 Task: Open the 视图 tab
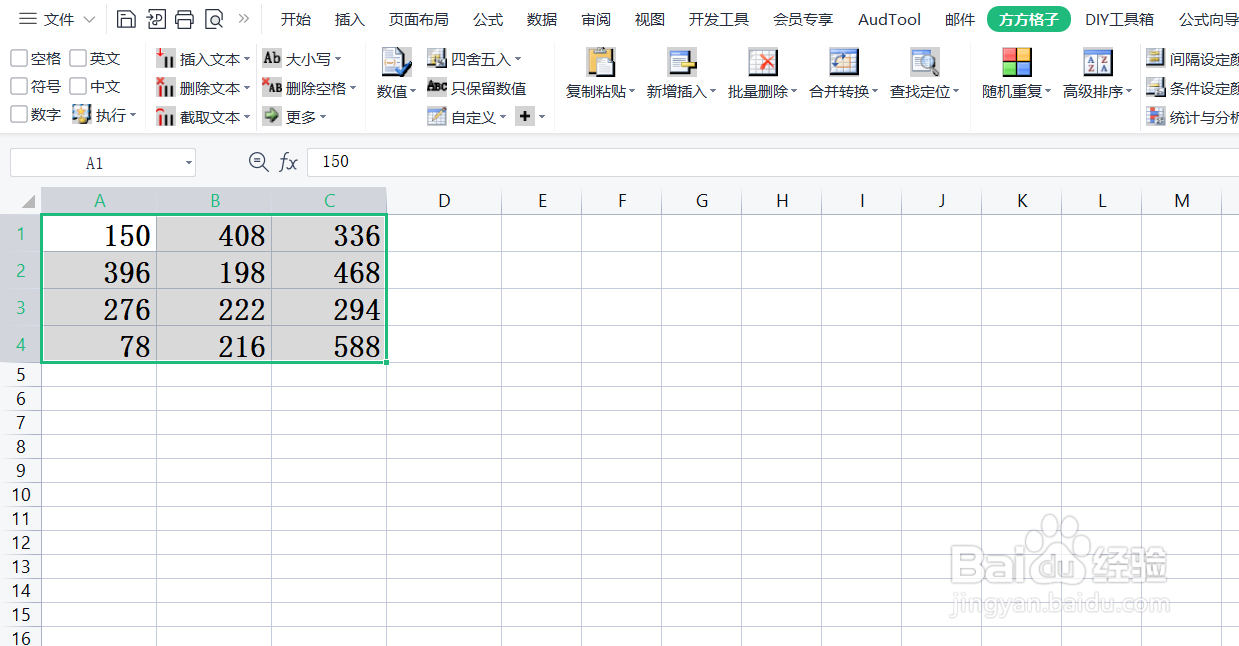650,20
